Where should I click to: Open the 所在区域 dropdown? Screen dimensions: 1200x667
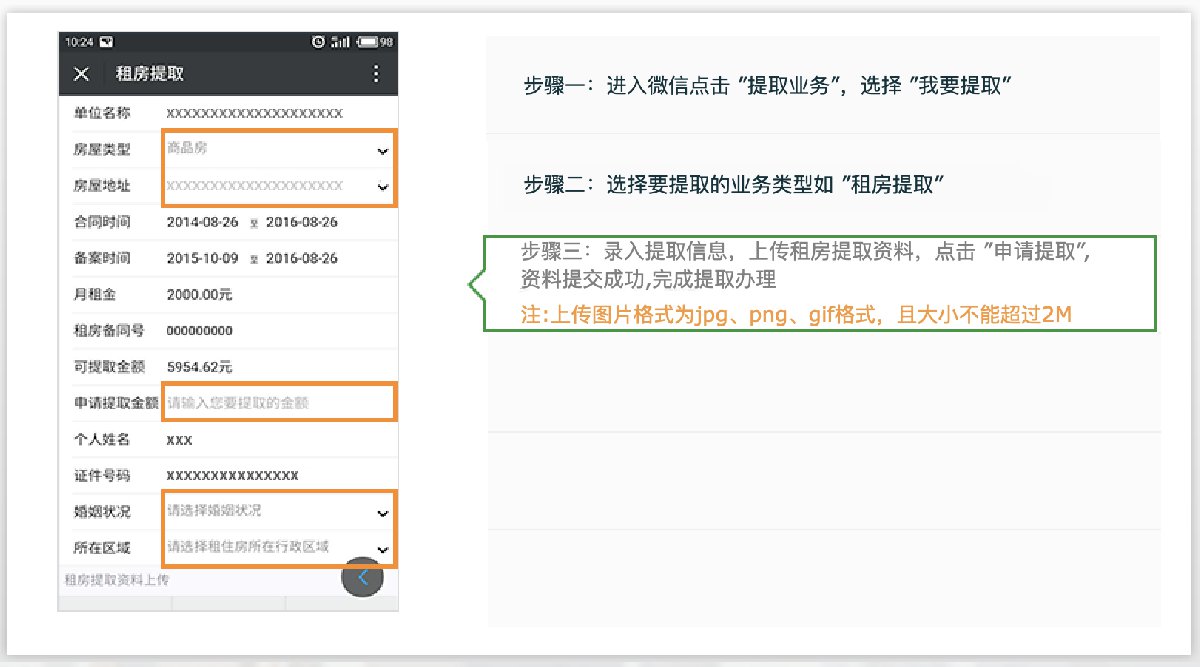(381, 549)
